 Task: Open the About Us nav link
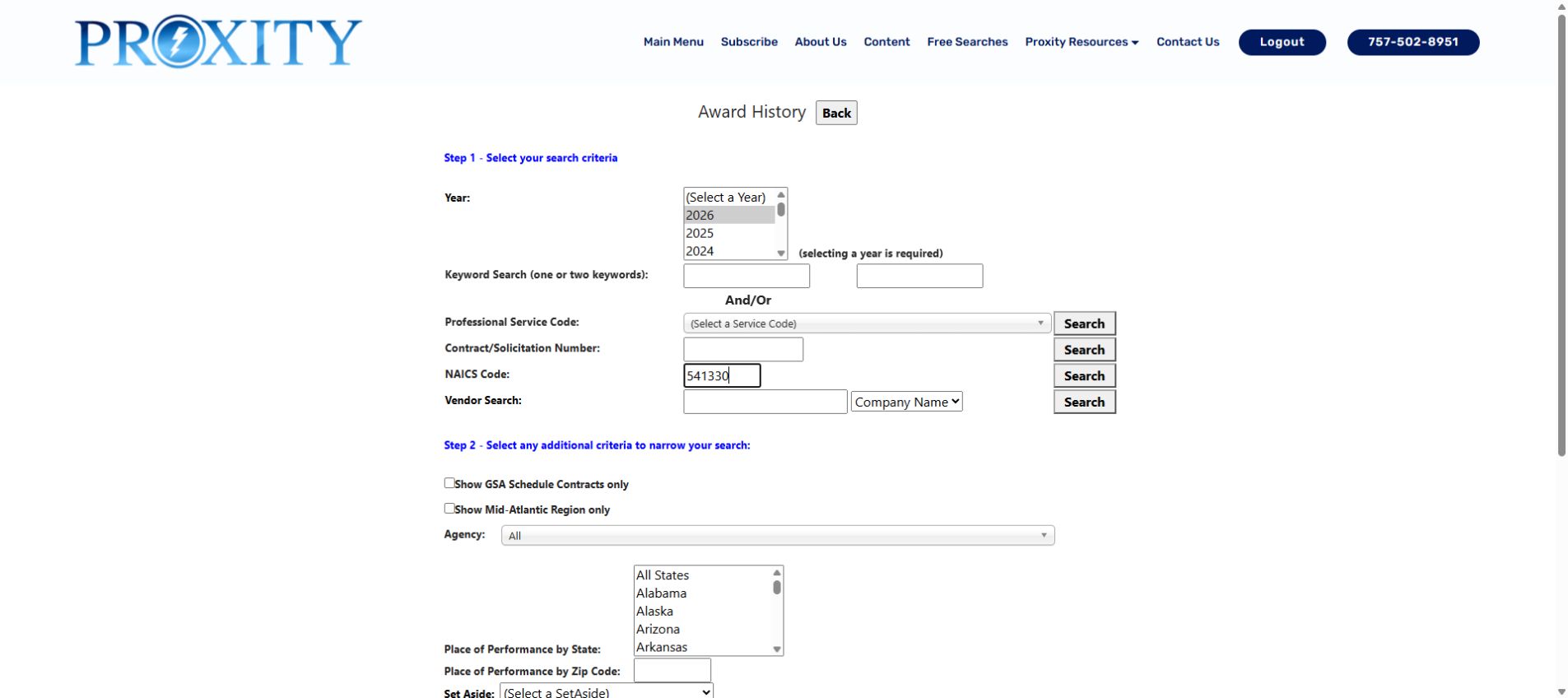tap(821, 42)
